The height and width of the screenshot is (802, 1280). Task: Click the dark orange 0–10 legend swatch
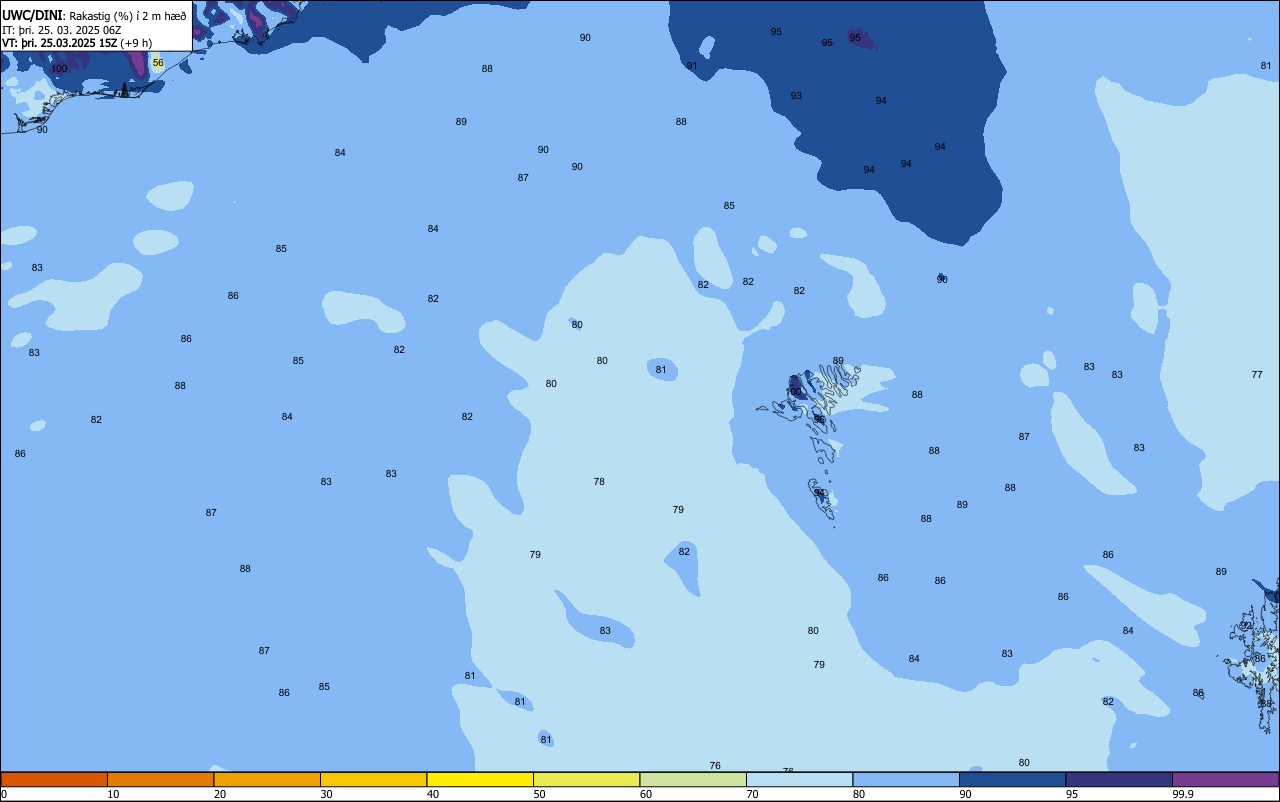[54, 779]
